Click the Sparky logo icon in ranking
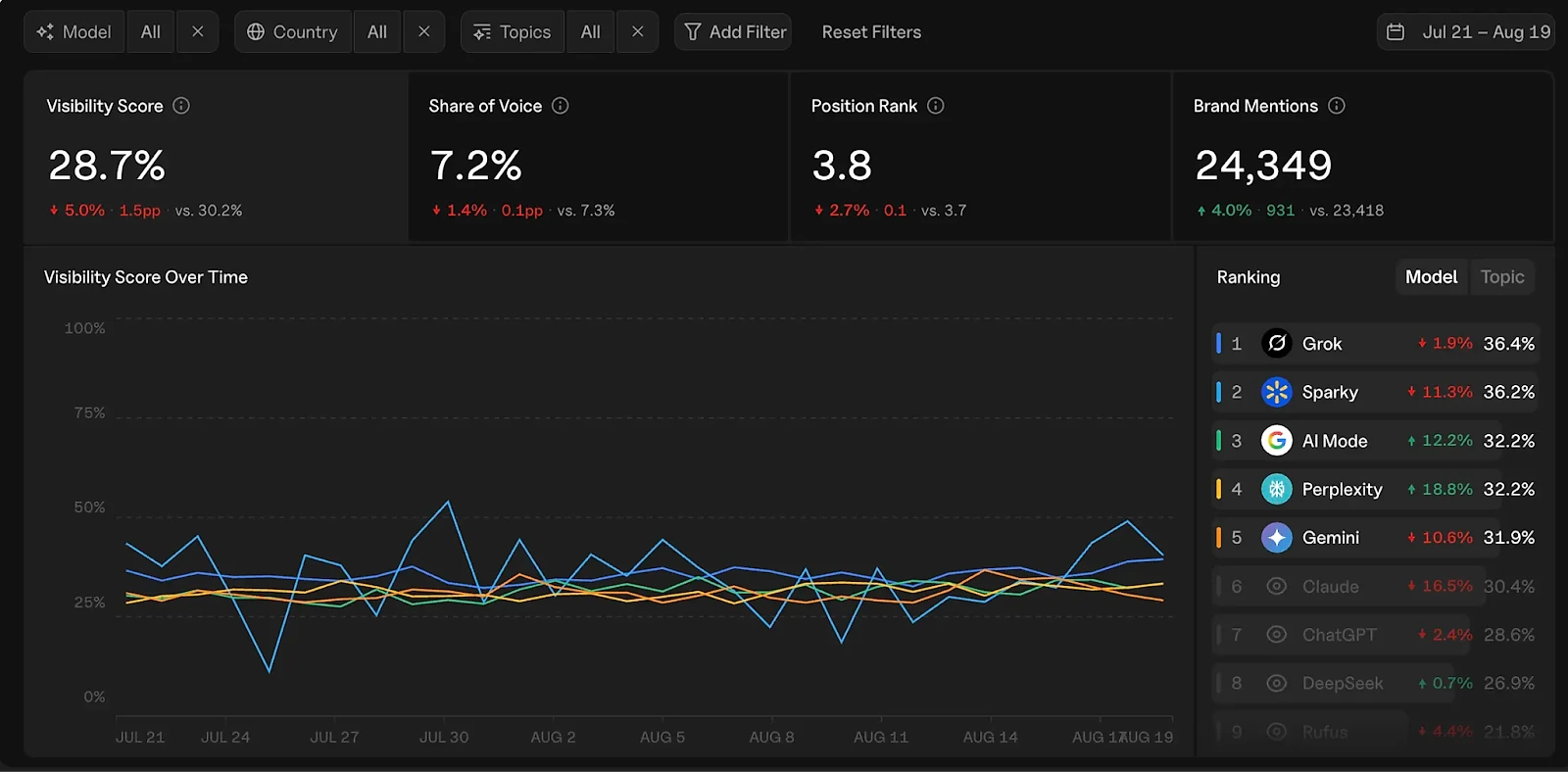The image size is (1568, 772). pyautogui.click(x=1276, y=392)
